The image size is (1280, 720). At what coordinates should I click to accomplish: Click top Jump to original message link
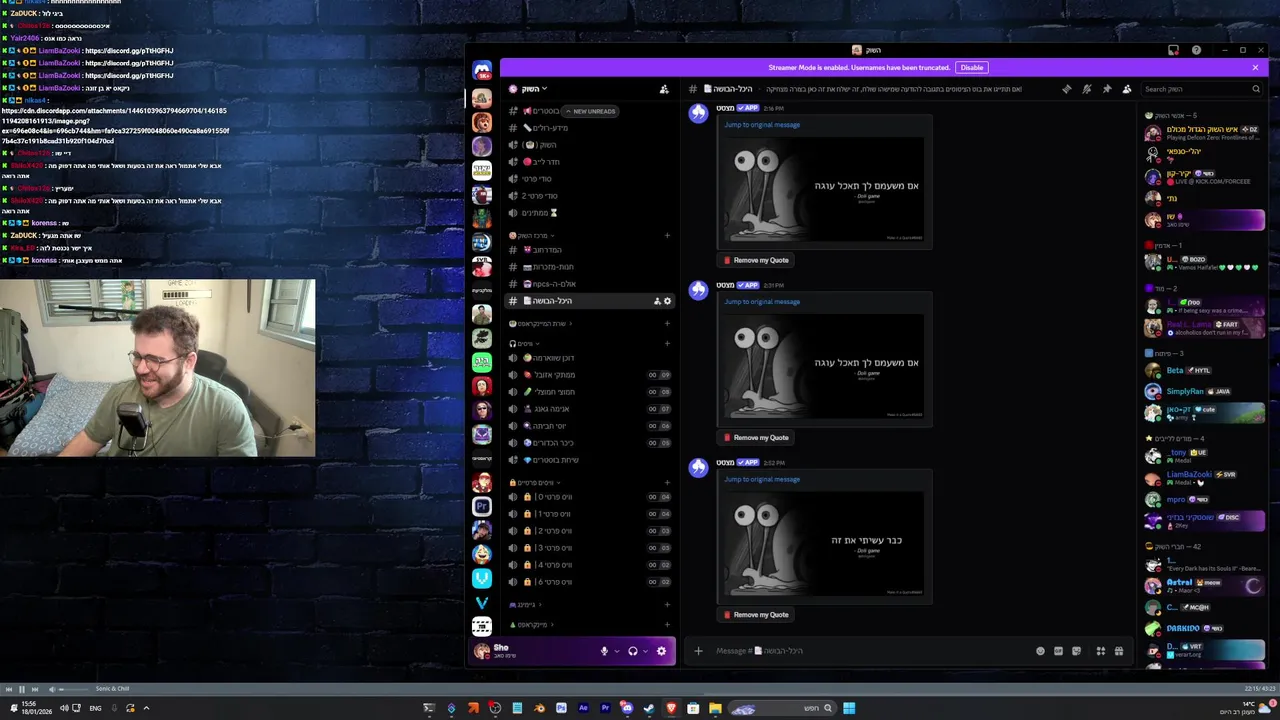point(762,125)
